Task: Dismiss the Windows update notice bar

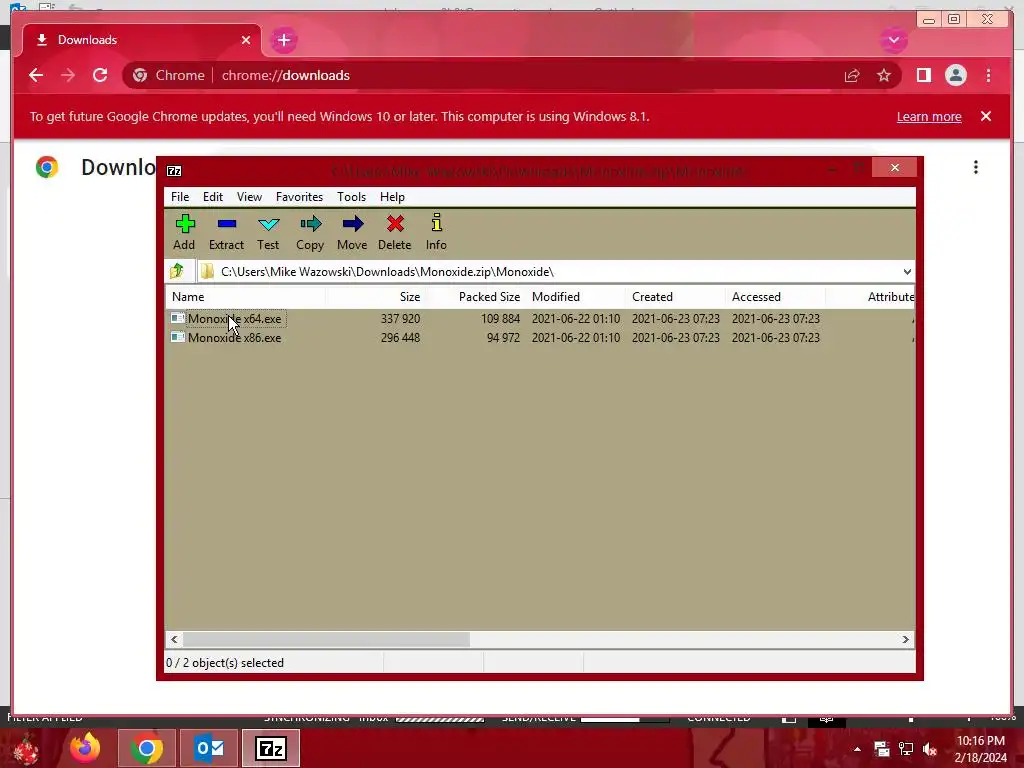Action: point(986,116)
